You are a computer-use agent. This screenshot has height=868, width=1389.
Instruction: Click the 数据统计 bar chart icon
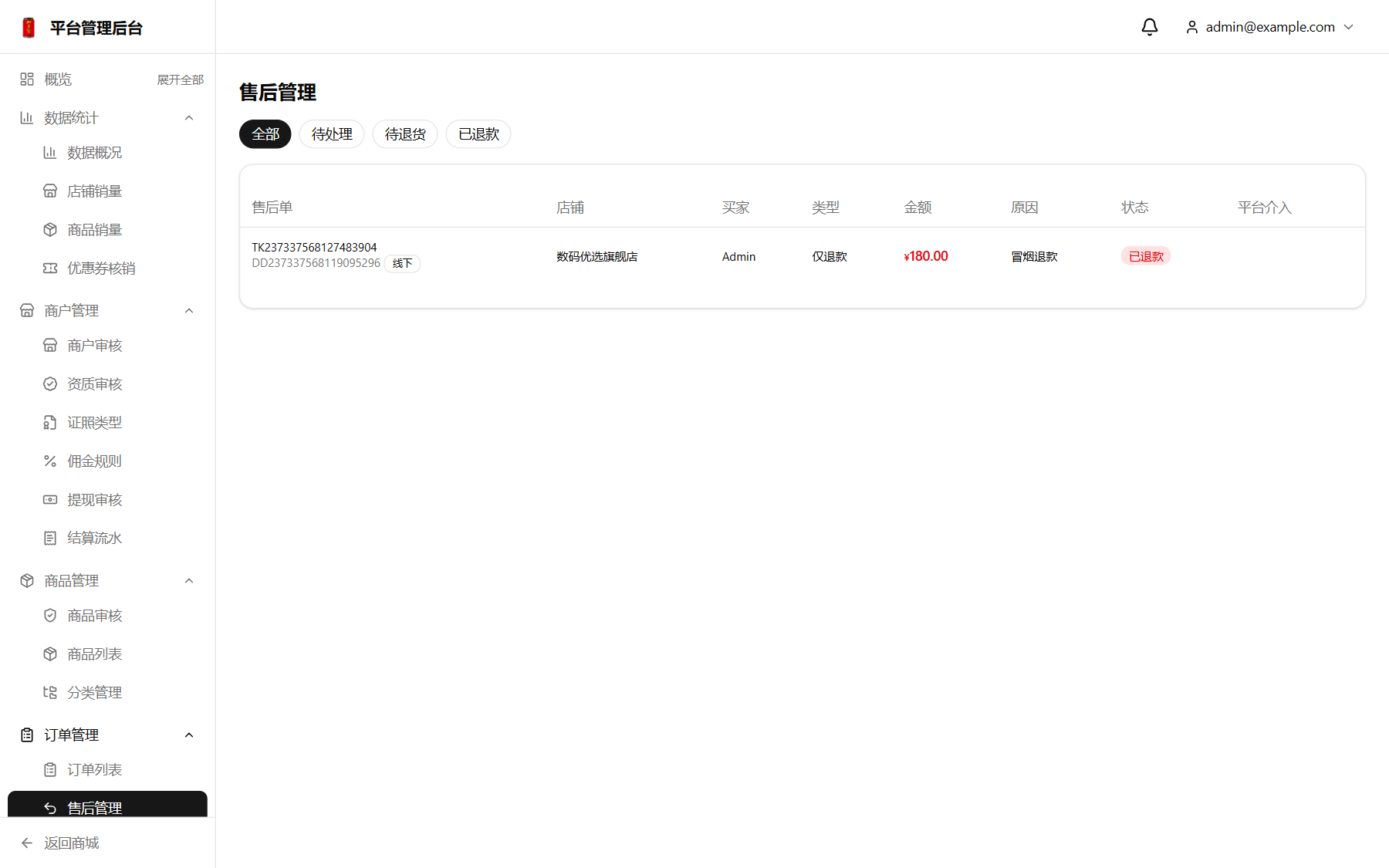tap(27, 118)
